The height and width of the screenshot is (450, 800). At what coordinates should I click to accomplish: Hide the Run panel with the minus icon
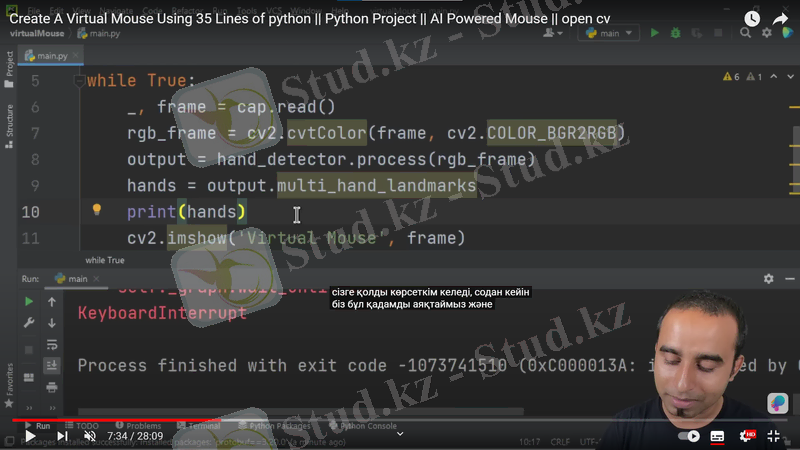click(790, 279)
